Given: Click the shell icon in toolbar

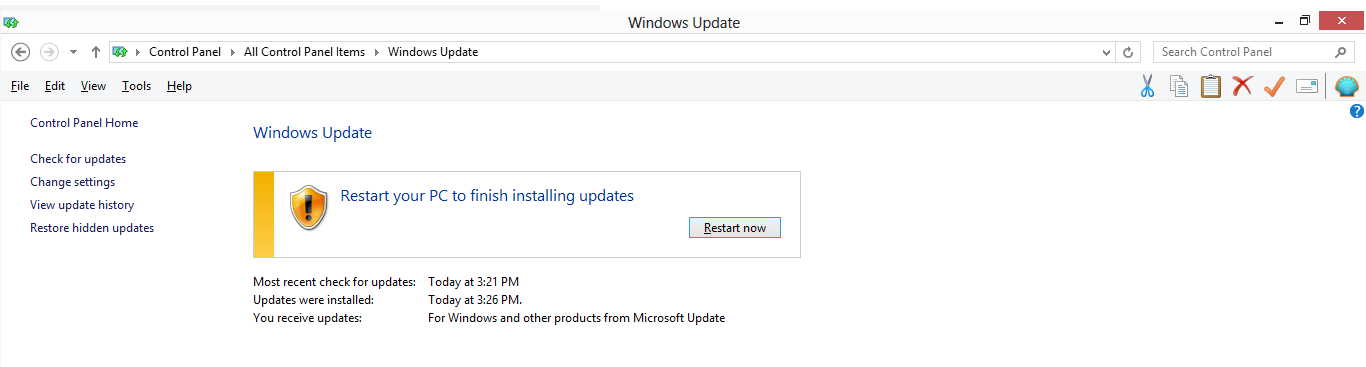Looking at the screenshot, I should click(x=1347, y=87).
